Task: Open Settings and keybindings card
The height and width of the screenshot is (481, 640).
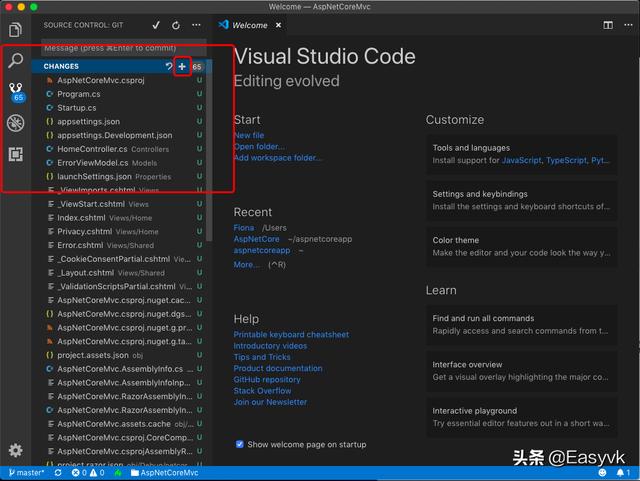Action: [521, 200]
